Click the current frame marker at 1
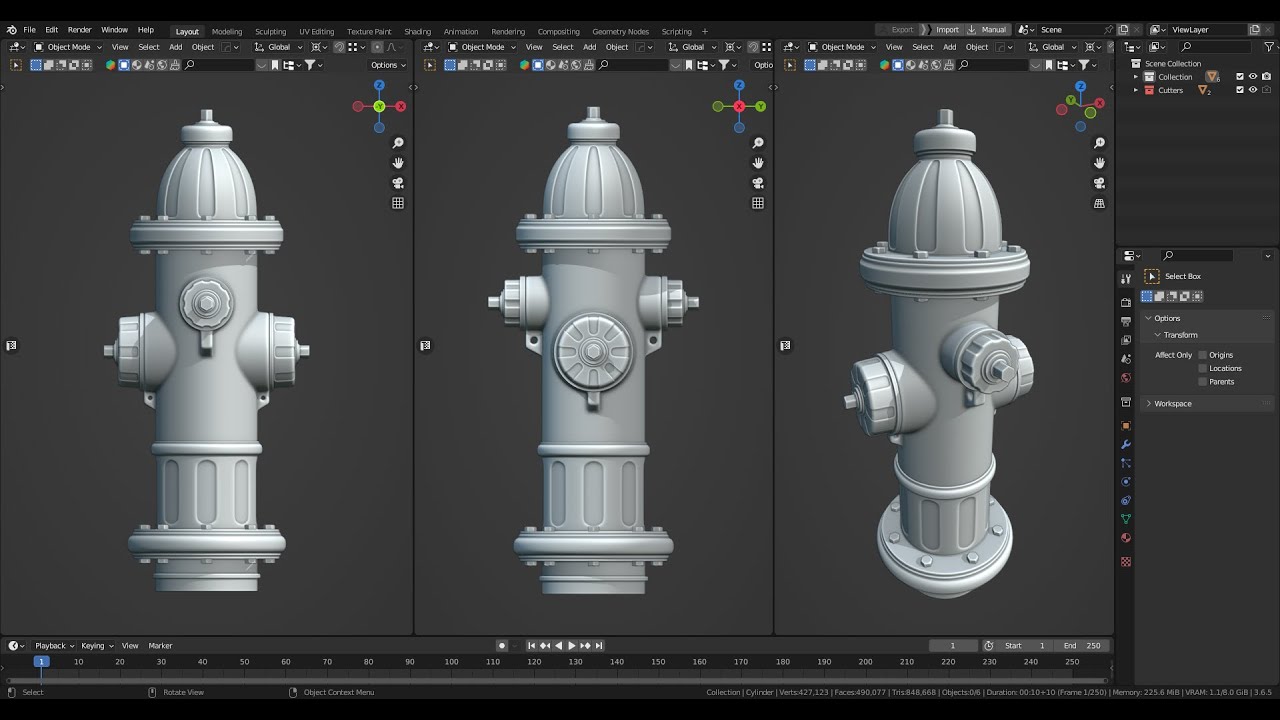Image resolution: width=1280 pixels, height=720 pixels. (41, 661)
